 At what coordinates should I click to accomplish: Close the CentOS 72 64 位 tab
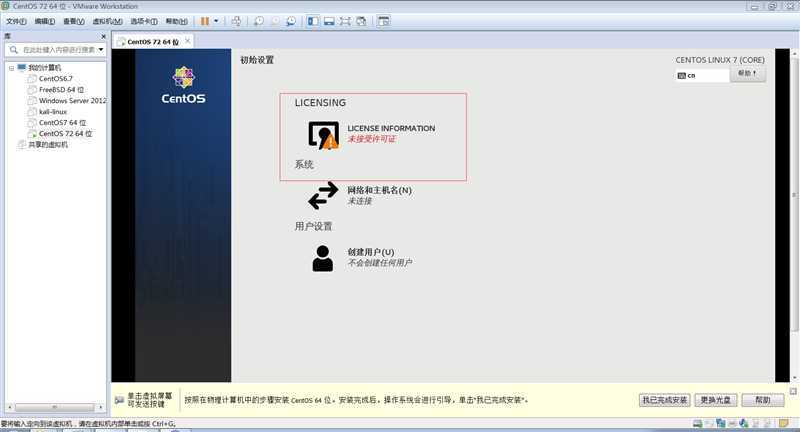[188, 41]
